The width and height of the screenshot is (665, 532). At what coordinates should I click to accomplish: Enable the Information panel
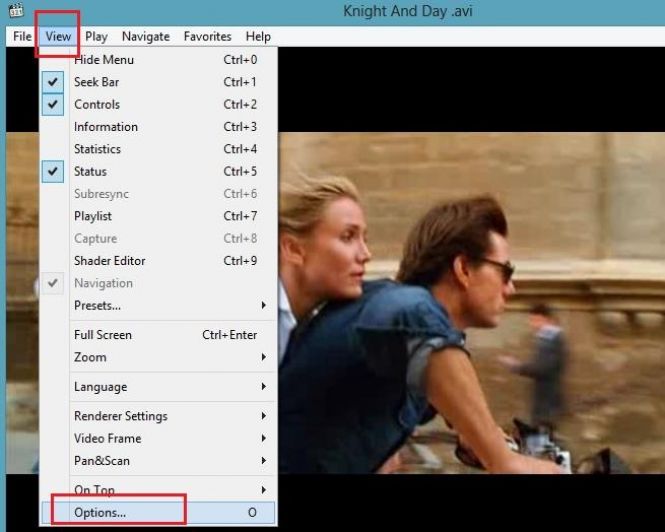(x=158, y=127)
